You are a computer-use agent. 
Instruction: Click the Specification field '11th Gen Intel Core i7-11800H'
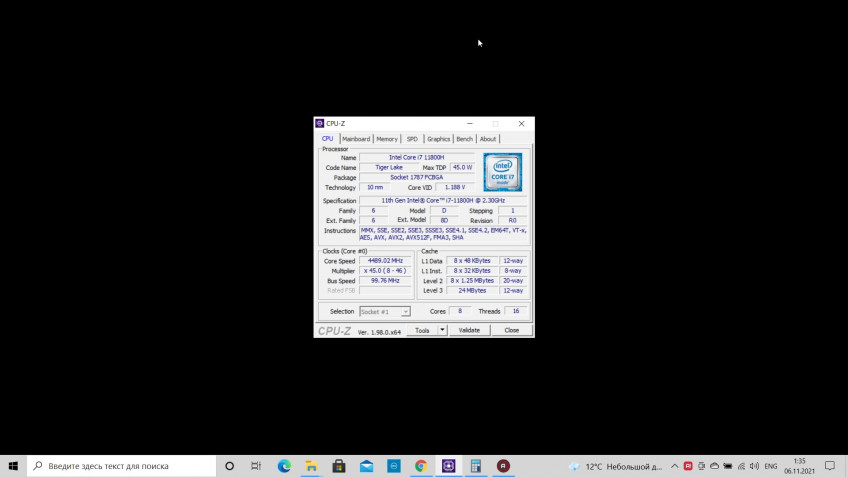tap(443, 201)
